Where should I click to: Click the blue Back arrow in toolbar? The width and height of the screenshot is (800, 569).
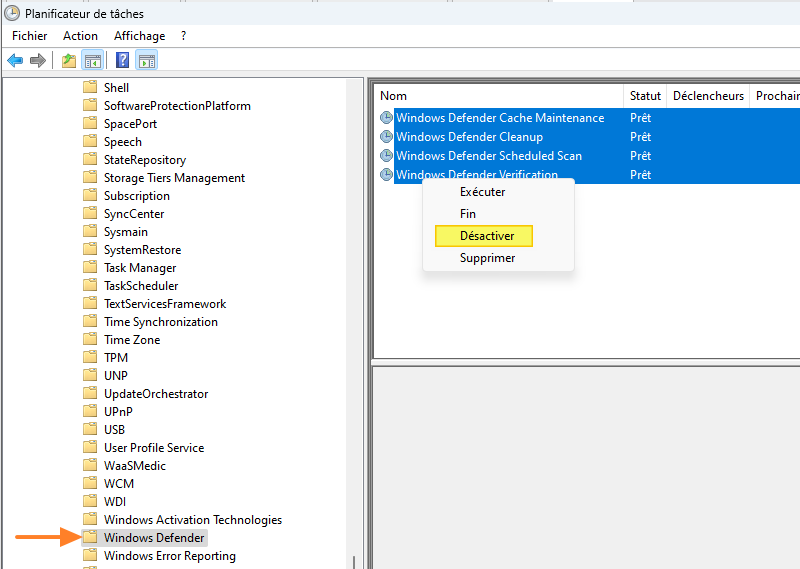point(15,61)
